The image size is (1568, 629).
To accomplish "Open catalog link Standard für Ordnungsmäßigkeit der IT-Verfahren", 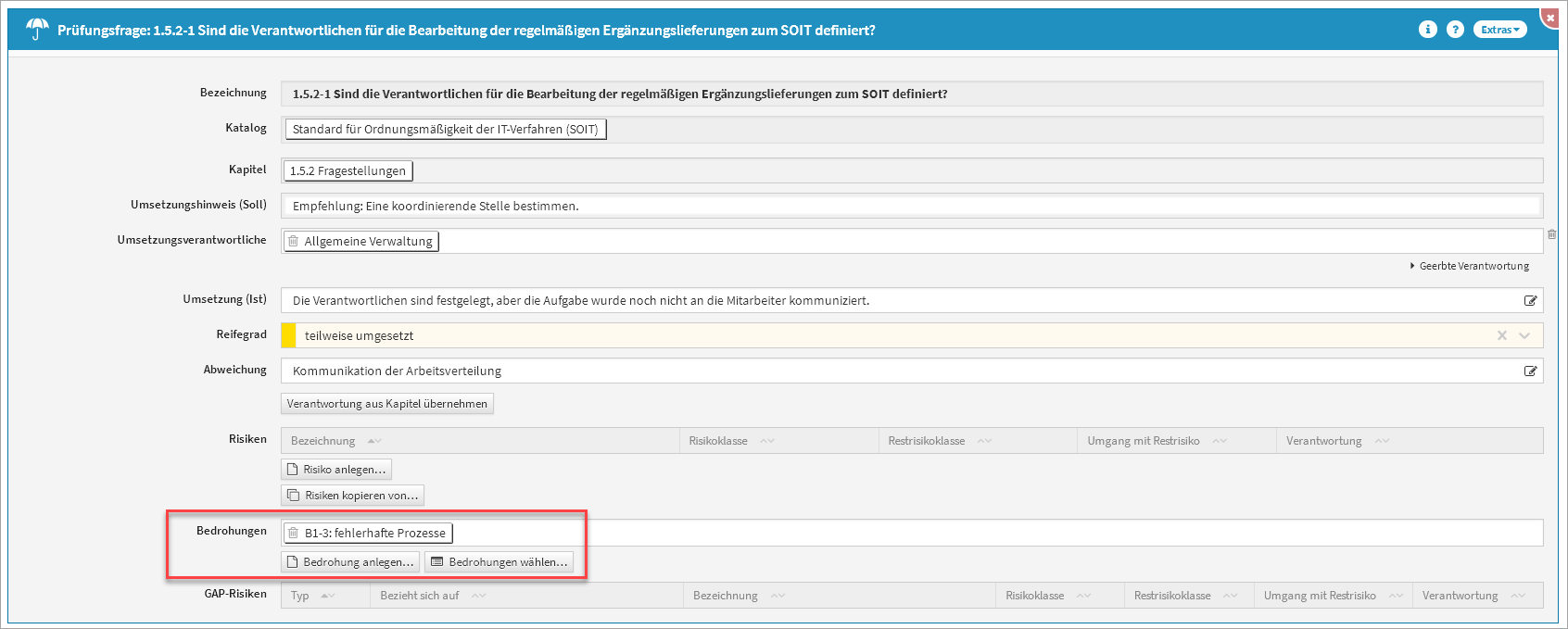I will (x=445, y=130).
